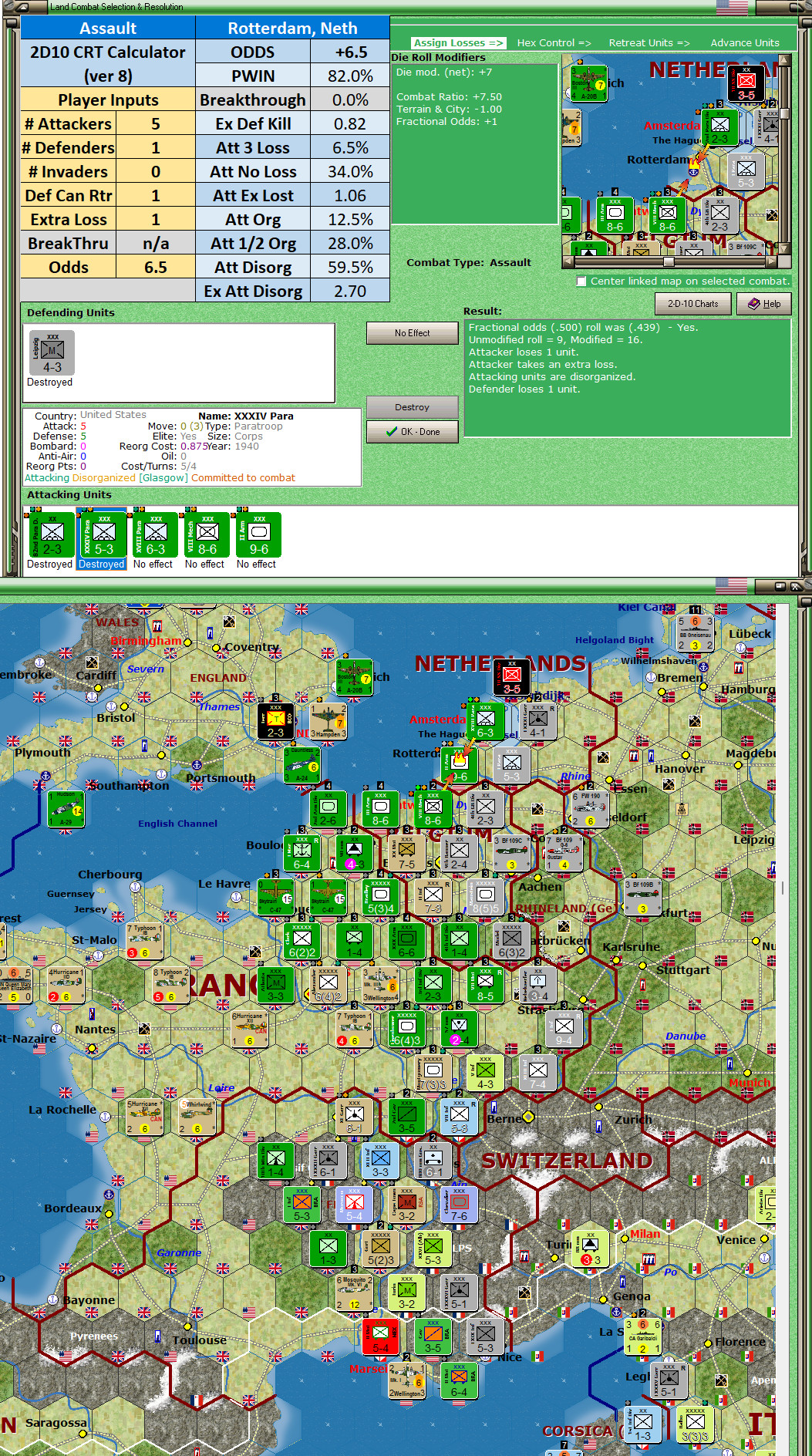Click the red 5-4 counter near Marseille

click(x=381, y=1336)
